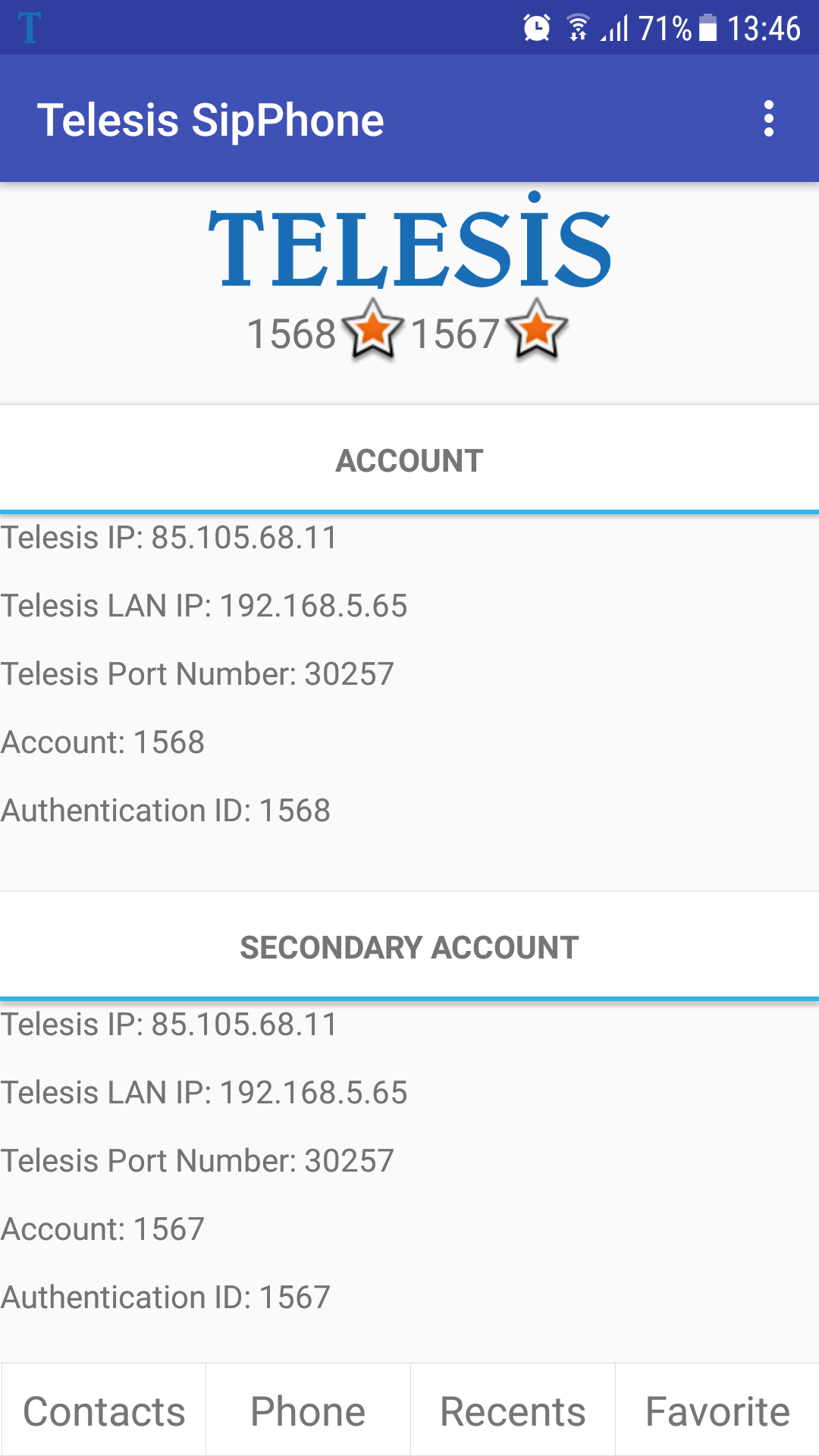The height and width of the screenshot is (1456, 819).
Task: Open the three-dot overflow menu
Action: point(769,119)
